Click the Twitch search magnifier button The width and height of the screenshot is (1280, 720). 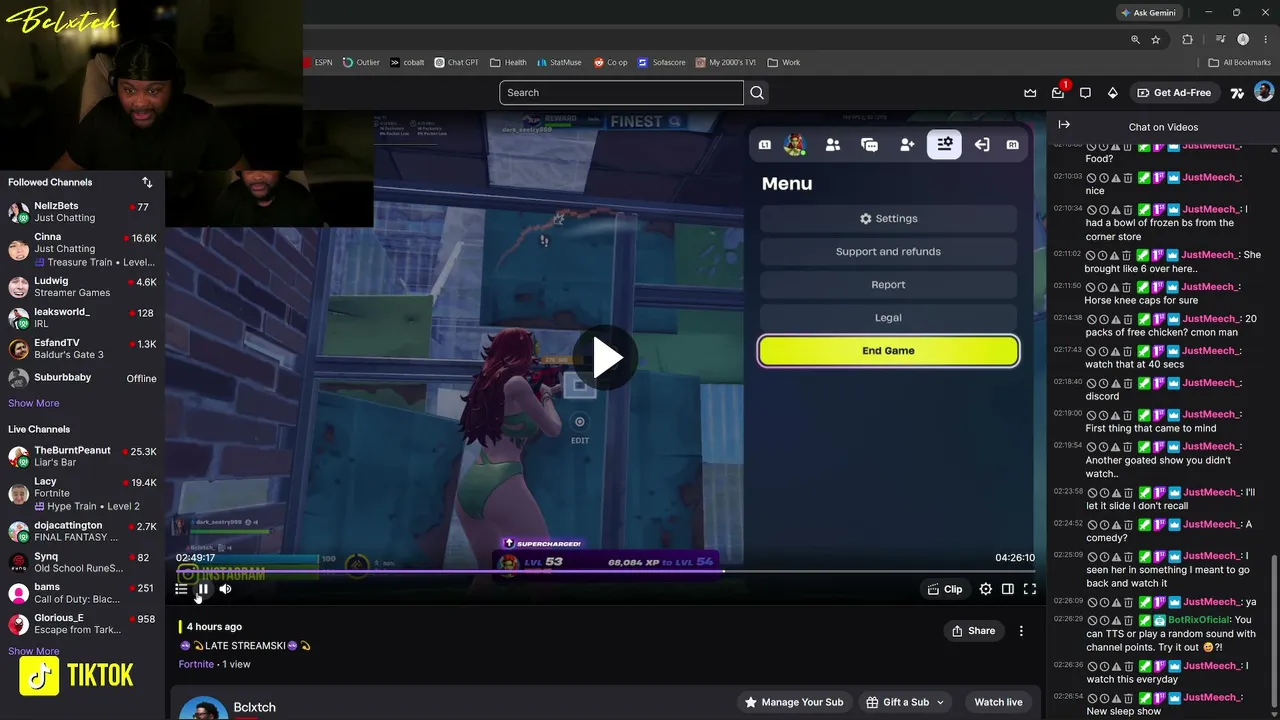tap(757, 93)
